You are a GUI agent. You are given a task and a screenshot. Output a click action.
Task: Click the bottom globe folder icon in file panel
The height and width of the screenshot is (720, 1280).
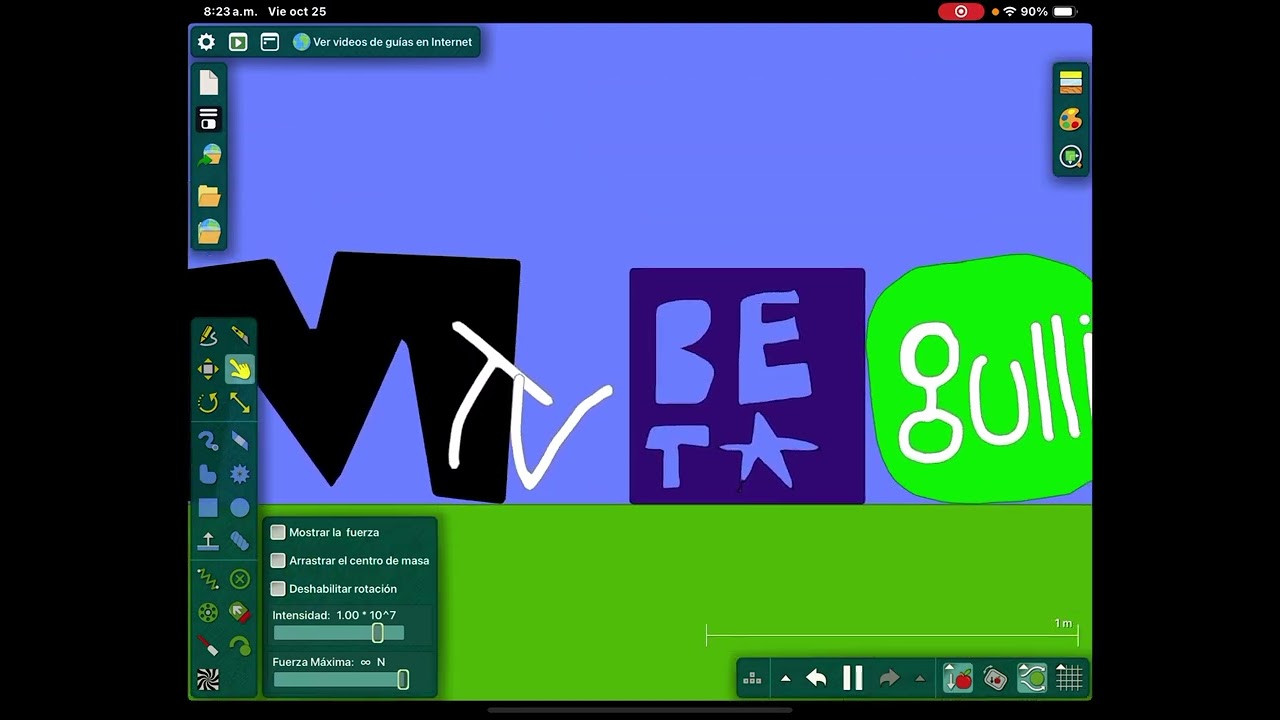(x=209, y=232)
